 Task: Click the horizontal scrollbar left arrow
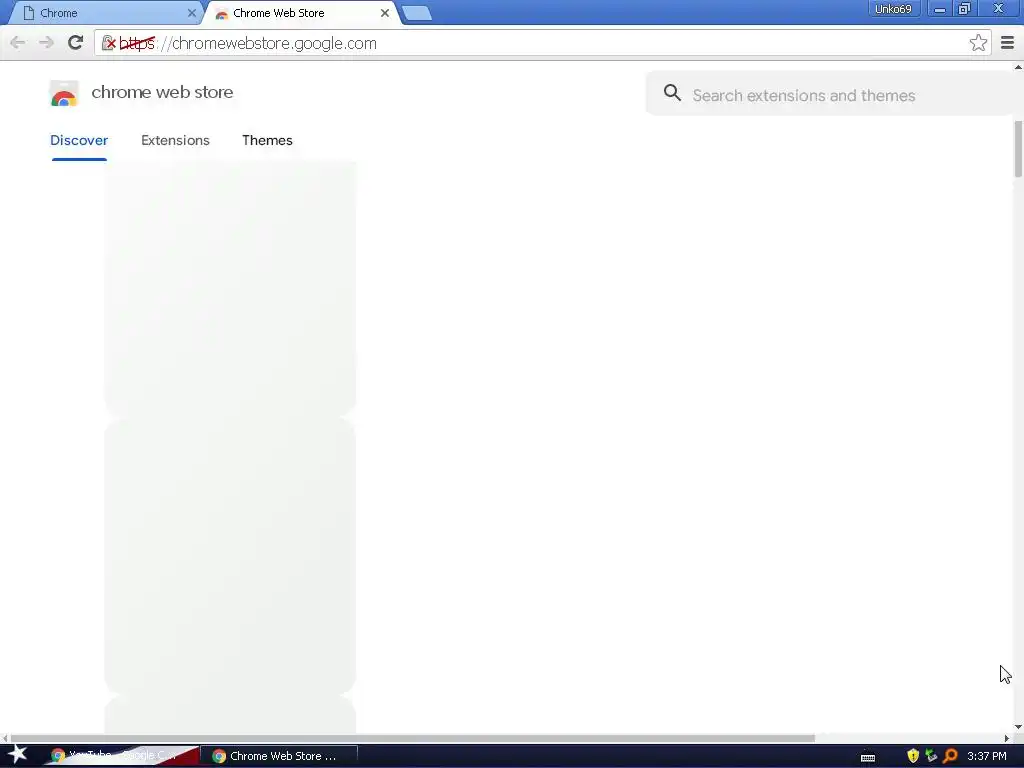[5, 739]
